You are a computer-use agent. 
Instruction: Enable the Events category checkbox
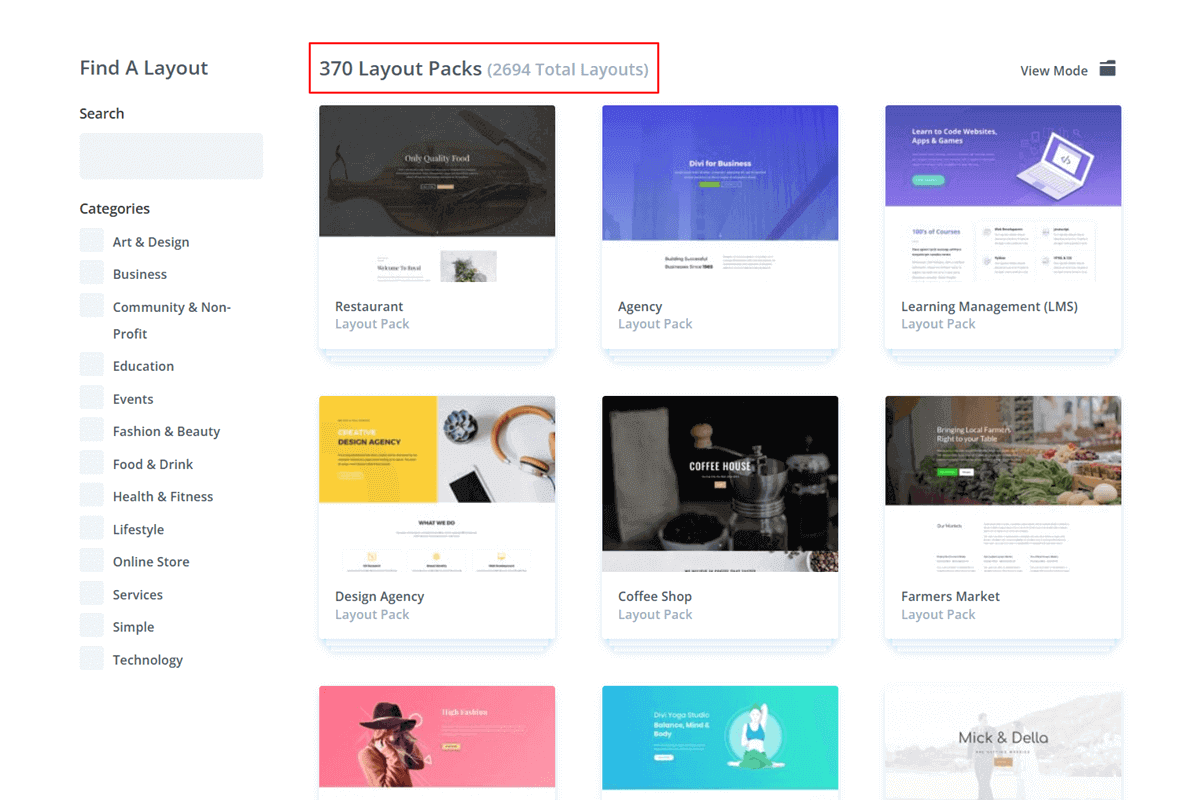coord(91,397)
